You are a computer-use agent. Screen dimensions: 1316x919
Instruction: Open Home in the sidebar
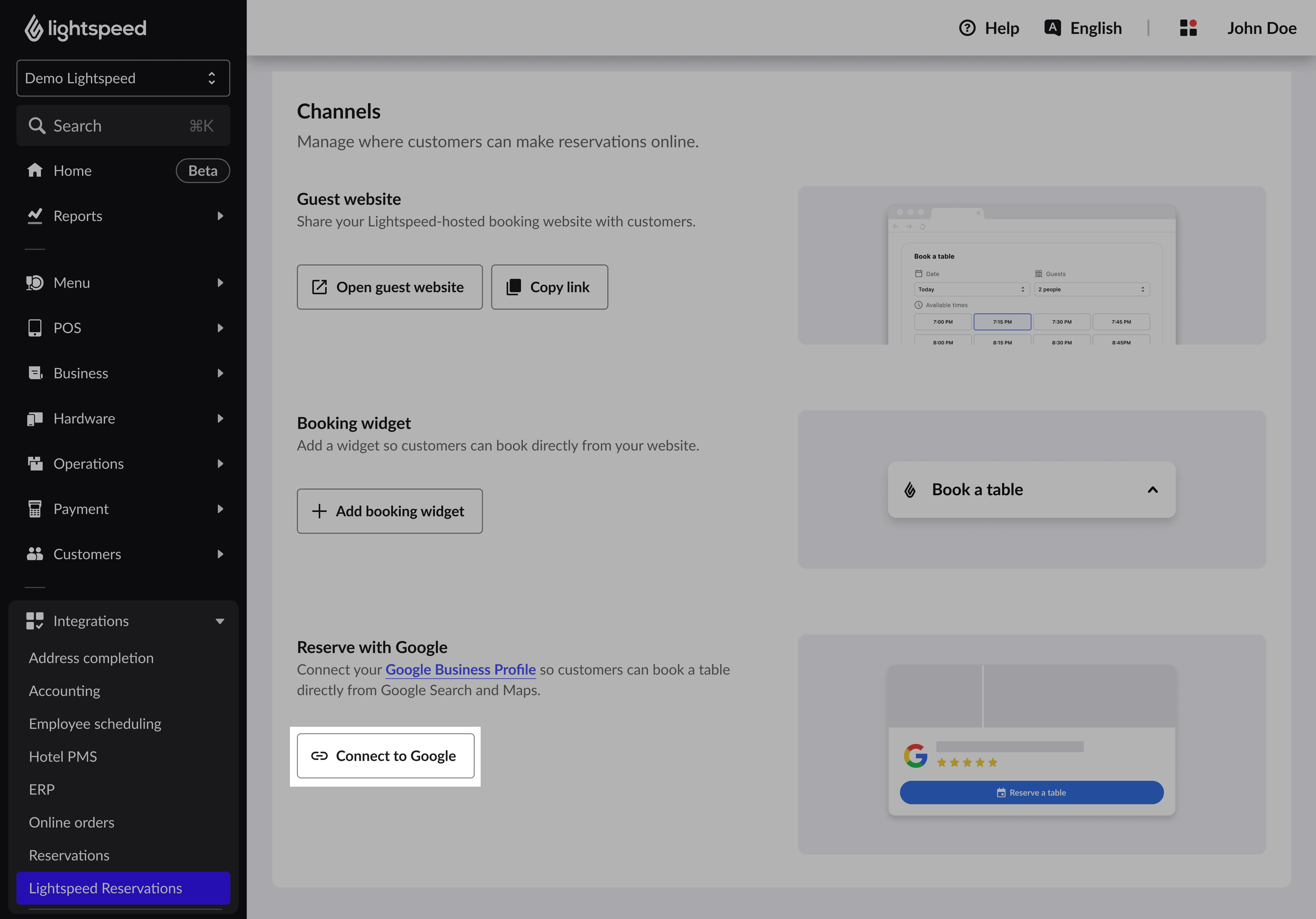(x=123, y=171)
